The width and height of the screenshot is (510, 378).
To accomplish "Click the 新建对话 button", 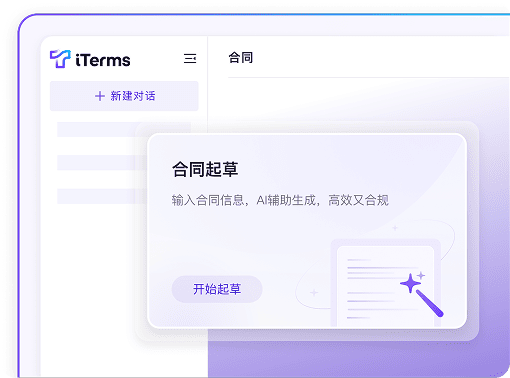I will pos(124,96).
